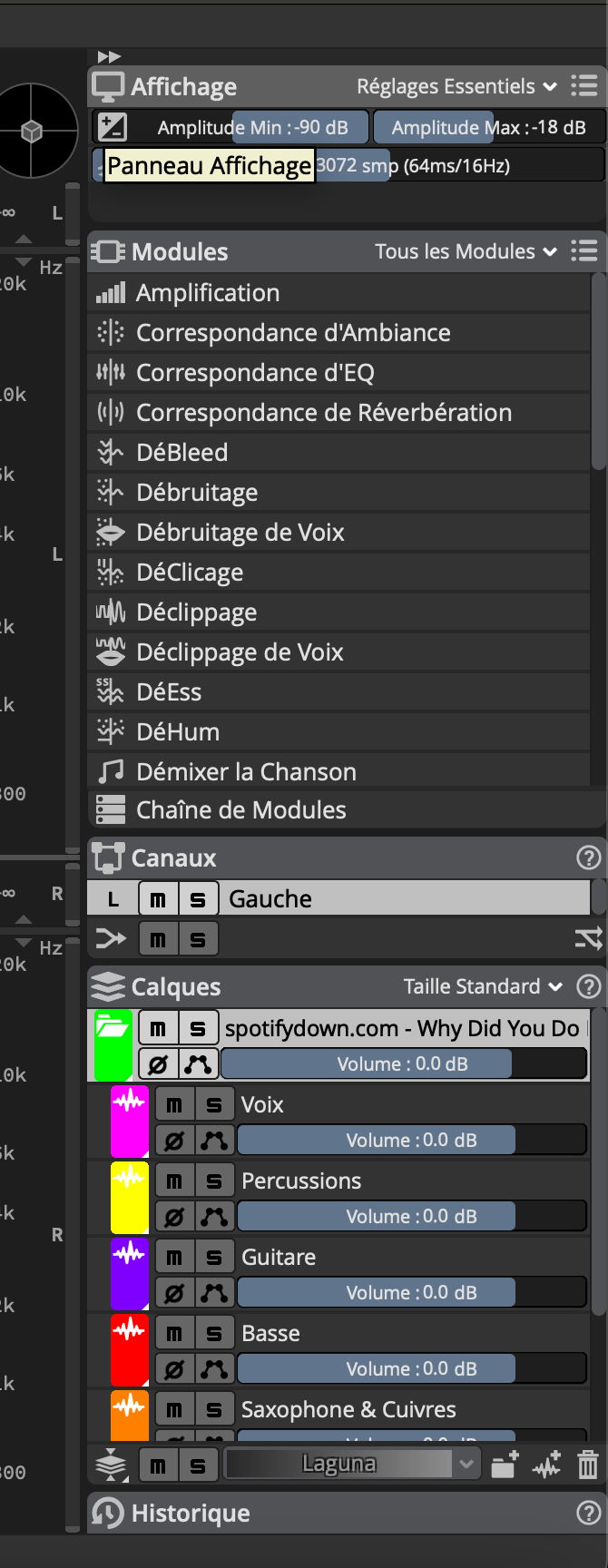Open the Modules panel list menu icon
Image resolution: width=608 pixels, height=1568 pixels.
point(584,251)
